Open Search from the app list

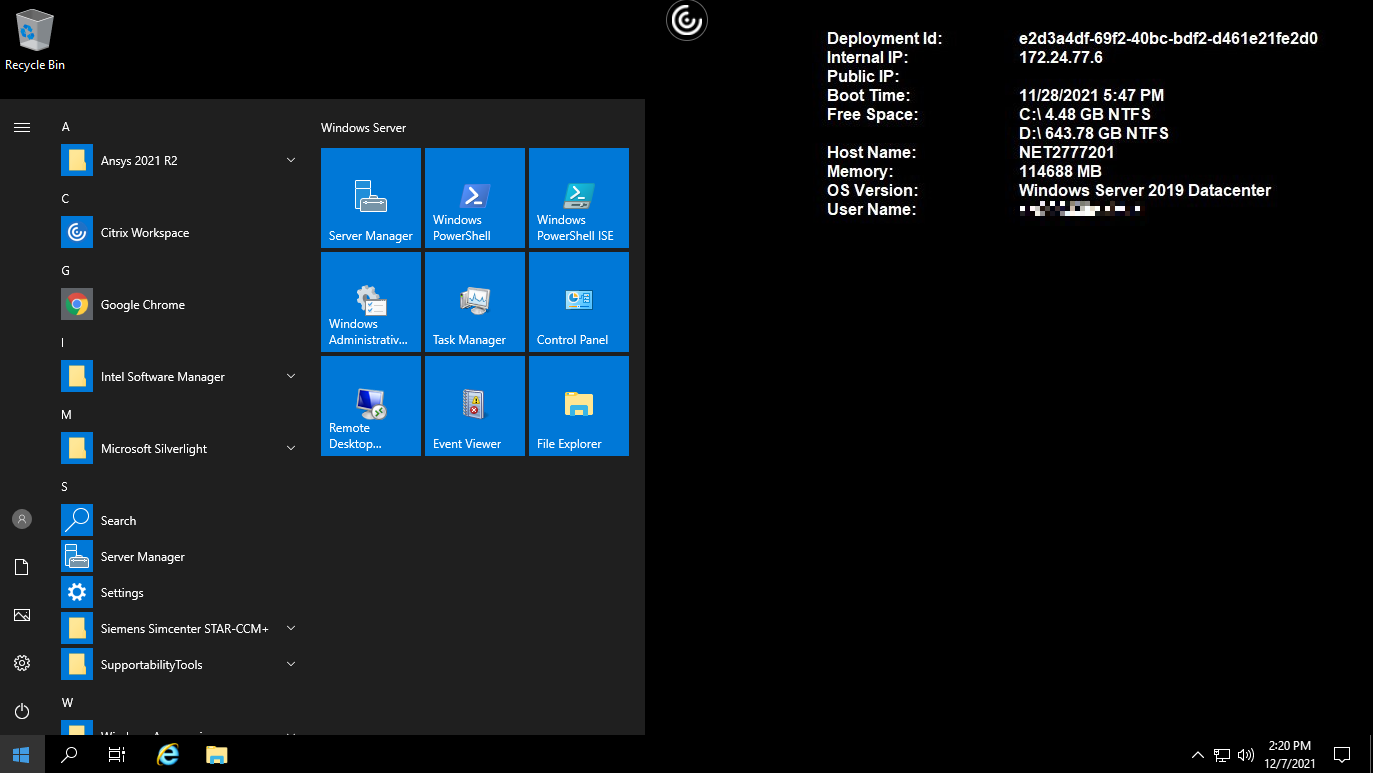180,521
